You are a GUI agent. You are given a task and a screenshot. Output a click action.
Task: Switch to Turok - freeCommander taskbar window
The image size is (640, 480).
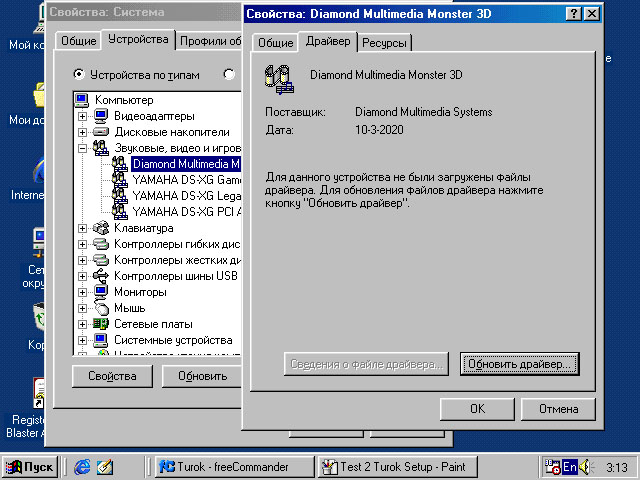tap(234, 467)
